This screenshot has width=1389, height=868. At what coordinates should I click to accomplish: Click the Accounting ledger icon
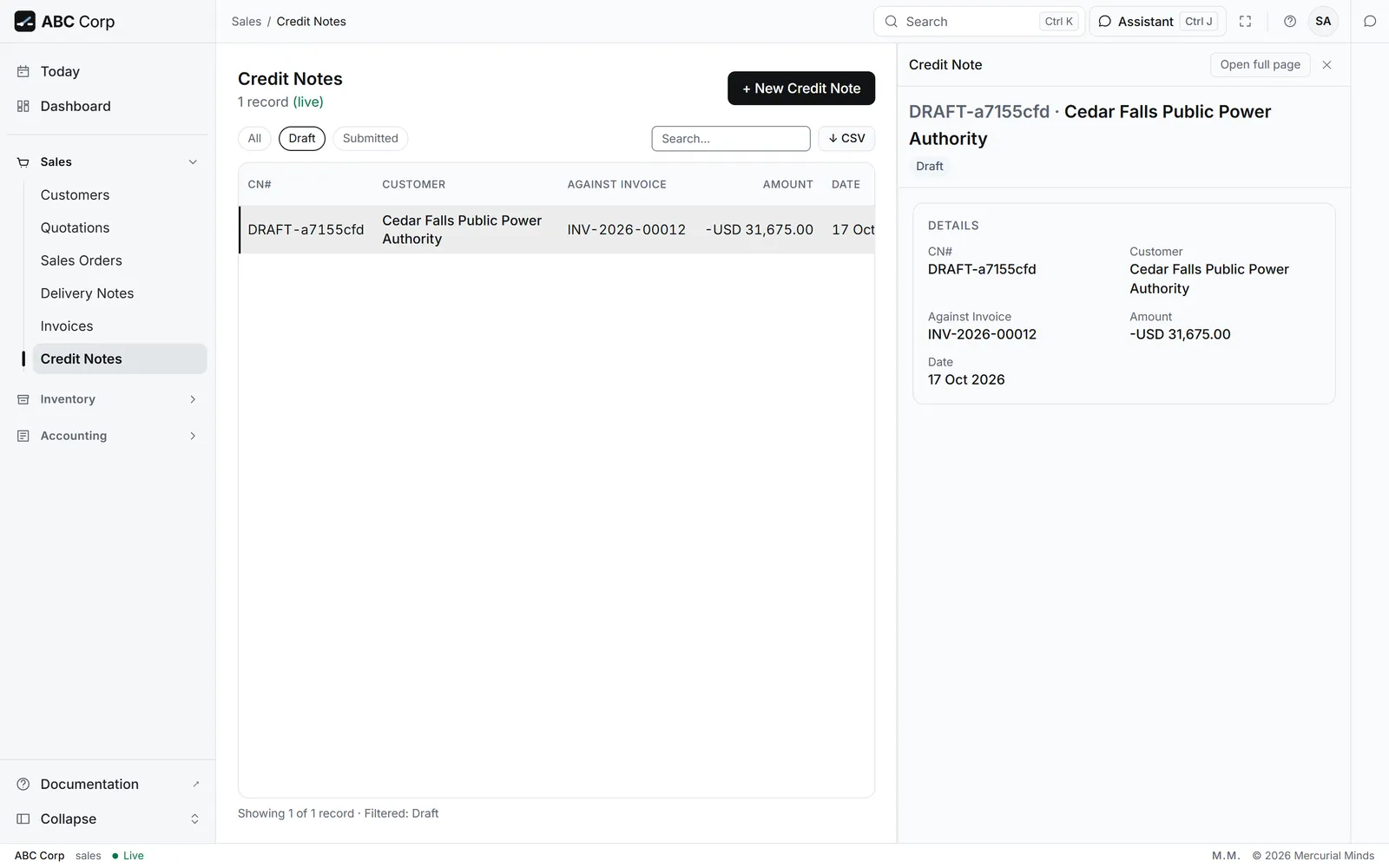(23, 436)
